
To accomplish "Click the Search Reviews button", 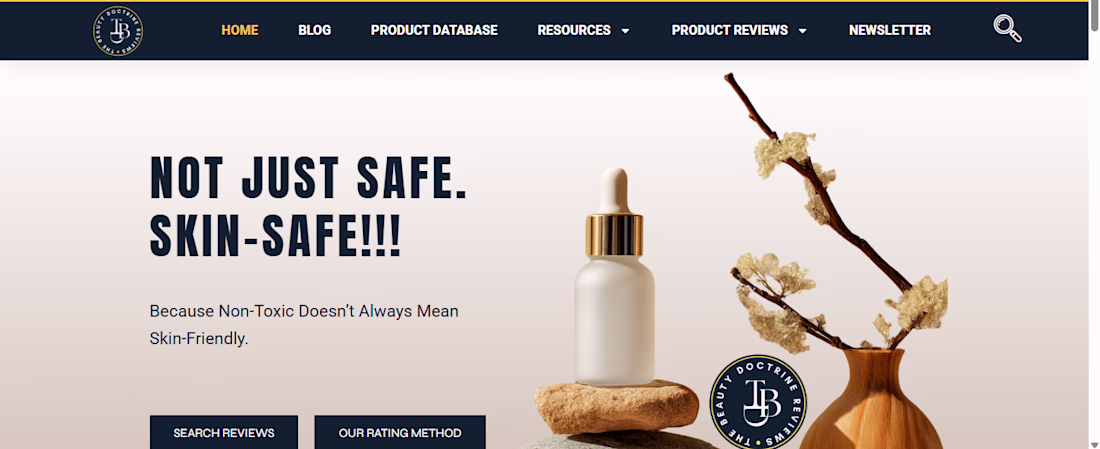I will tap(224, 432).
